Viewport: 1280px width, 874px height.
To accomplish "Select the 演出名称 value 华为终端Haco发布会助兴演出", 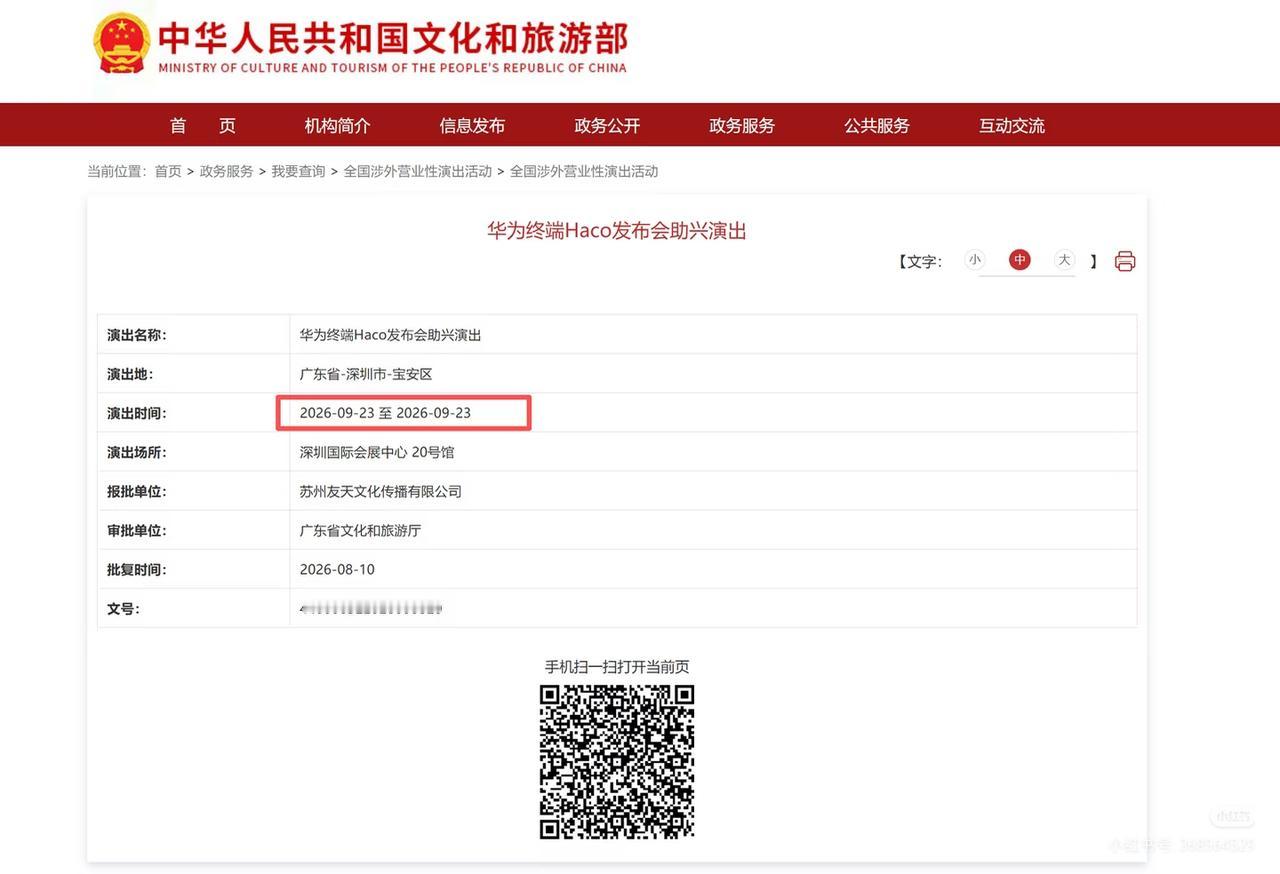I will 390,335.
